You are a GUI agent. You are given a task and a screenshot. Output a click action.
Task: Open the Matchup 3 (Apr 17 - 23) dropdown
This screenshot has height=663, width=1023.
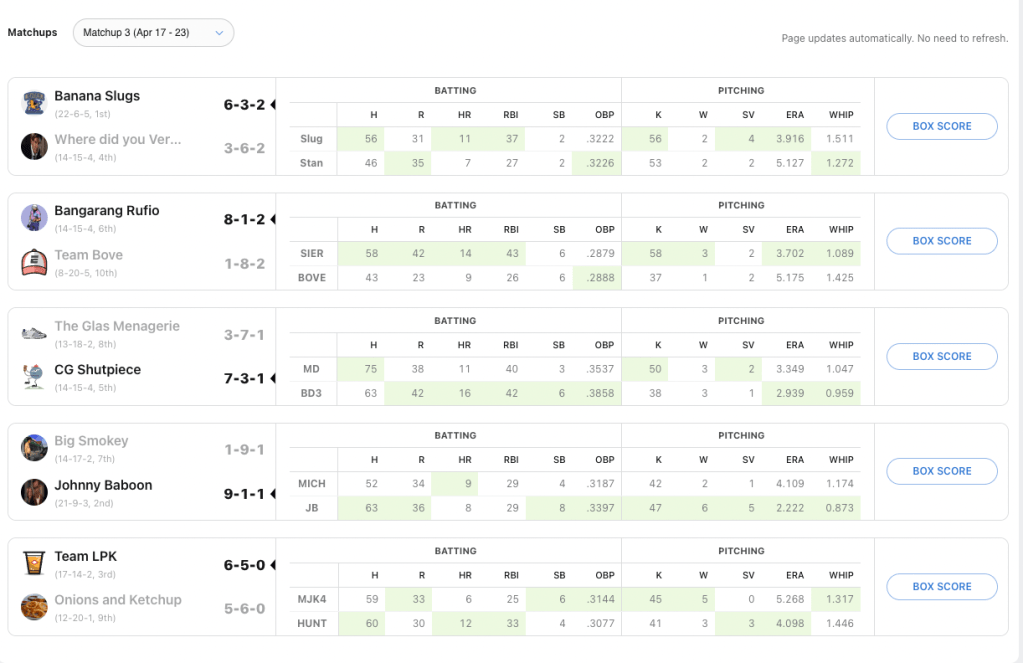coord(152,33)
